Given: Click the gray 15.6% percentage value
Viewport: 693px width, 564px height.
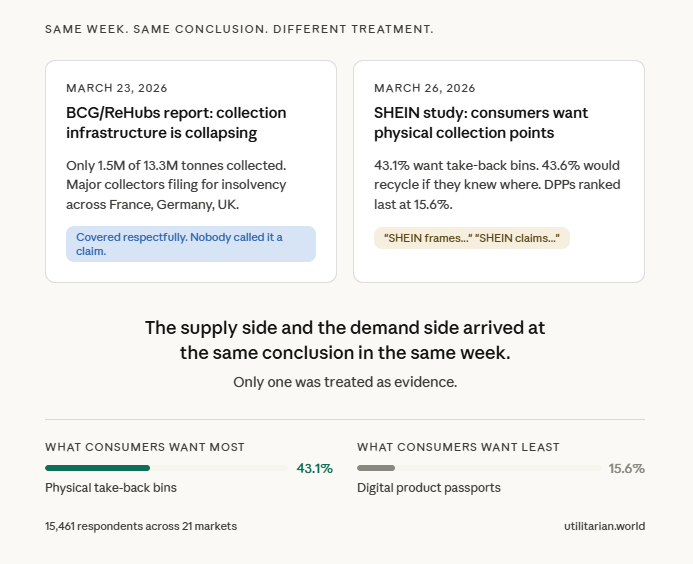Looking at the screenshot, I should coord(626,468).
